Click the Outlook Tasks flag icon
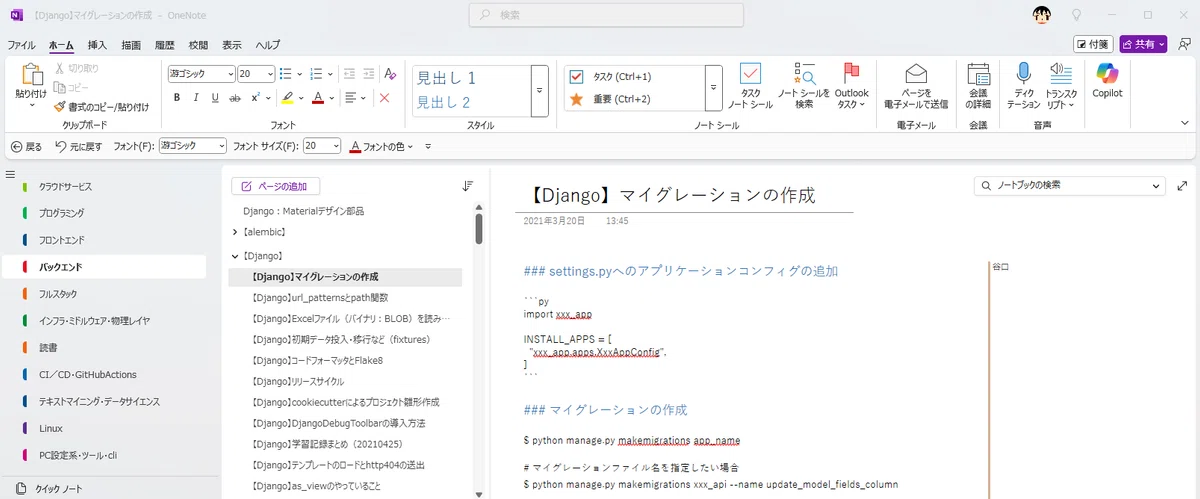Viewport: 1200px width, 499px height. (x=852, y=74)
